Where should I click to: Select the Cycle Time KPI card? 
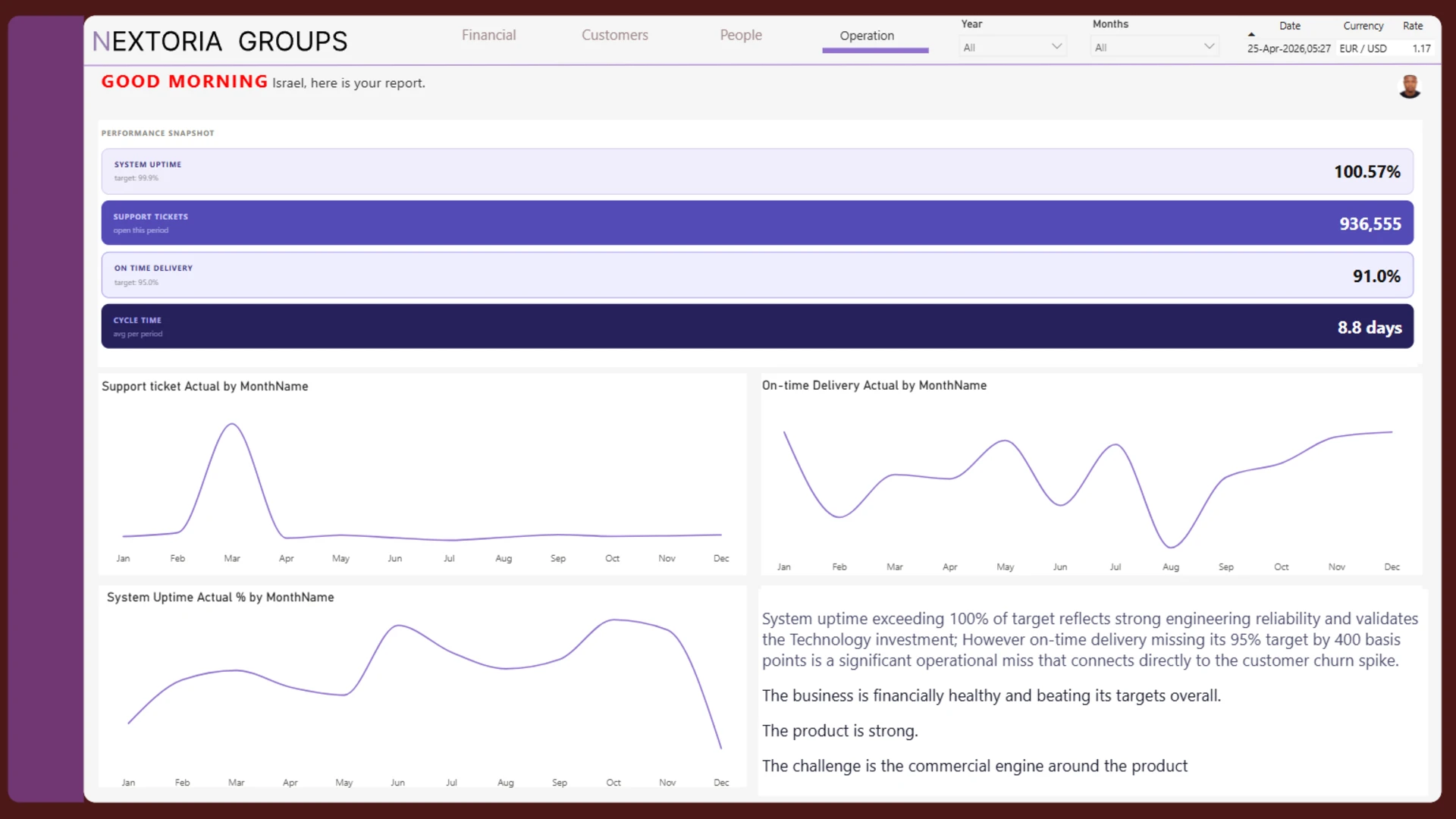tap(757, 327)
